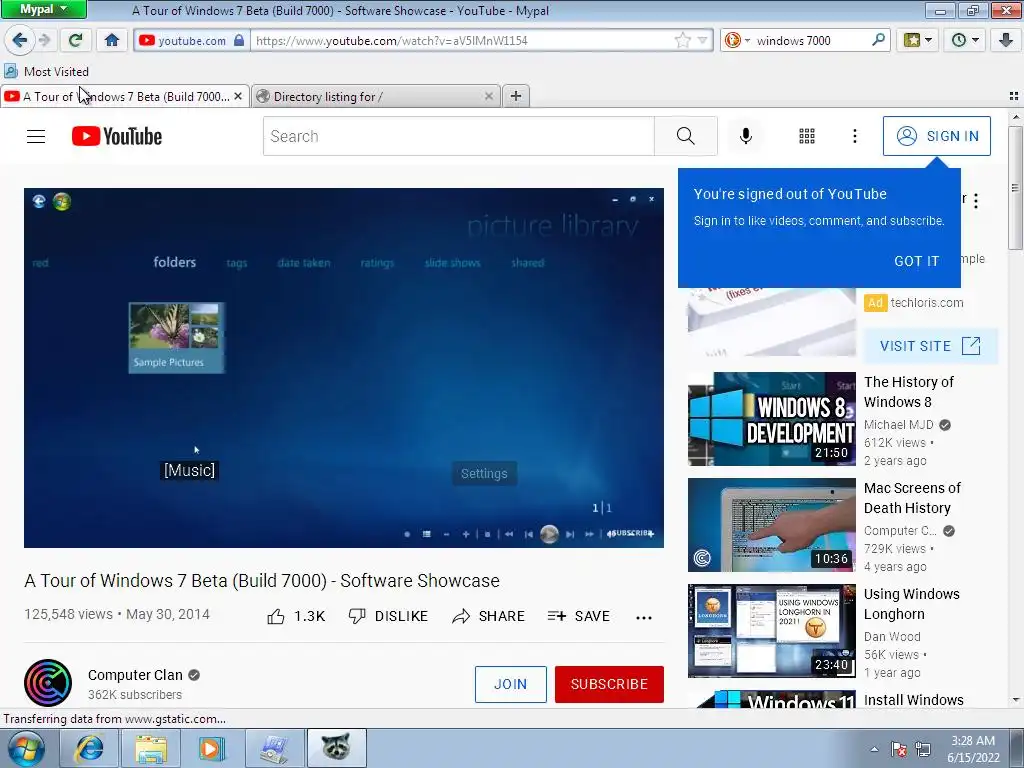Viewport: 1024px width, 768px height.
Task: Open the Mac Screens of Death History thumbnail
Action: (772, 524)
